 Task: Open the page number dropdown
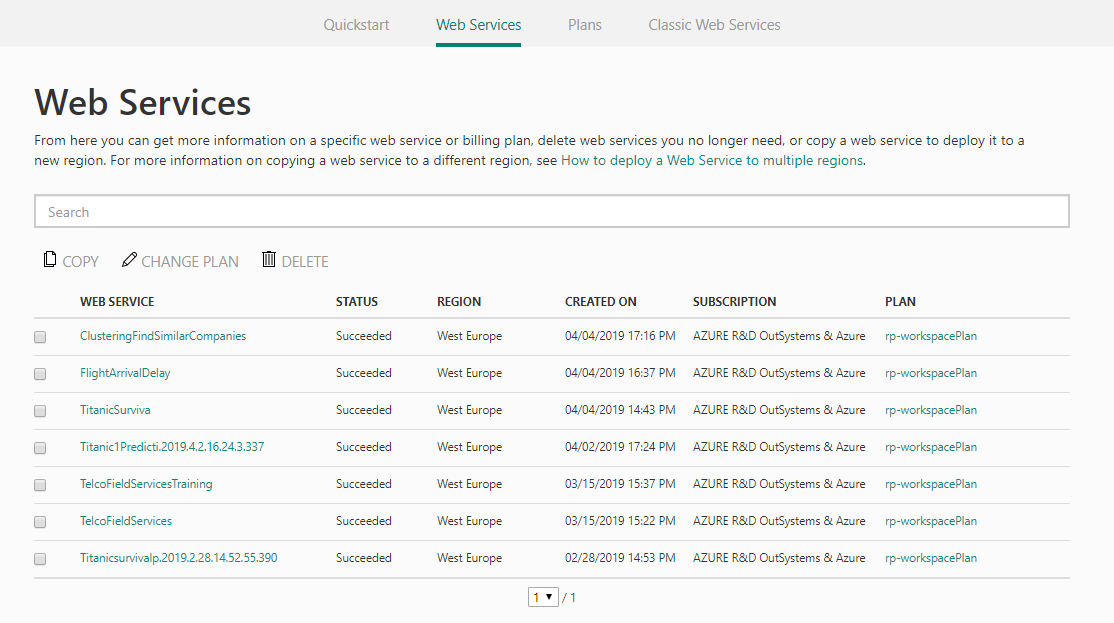[x=543, y=597]
